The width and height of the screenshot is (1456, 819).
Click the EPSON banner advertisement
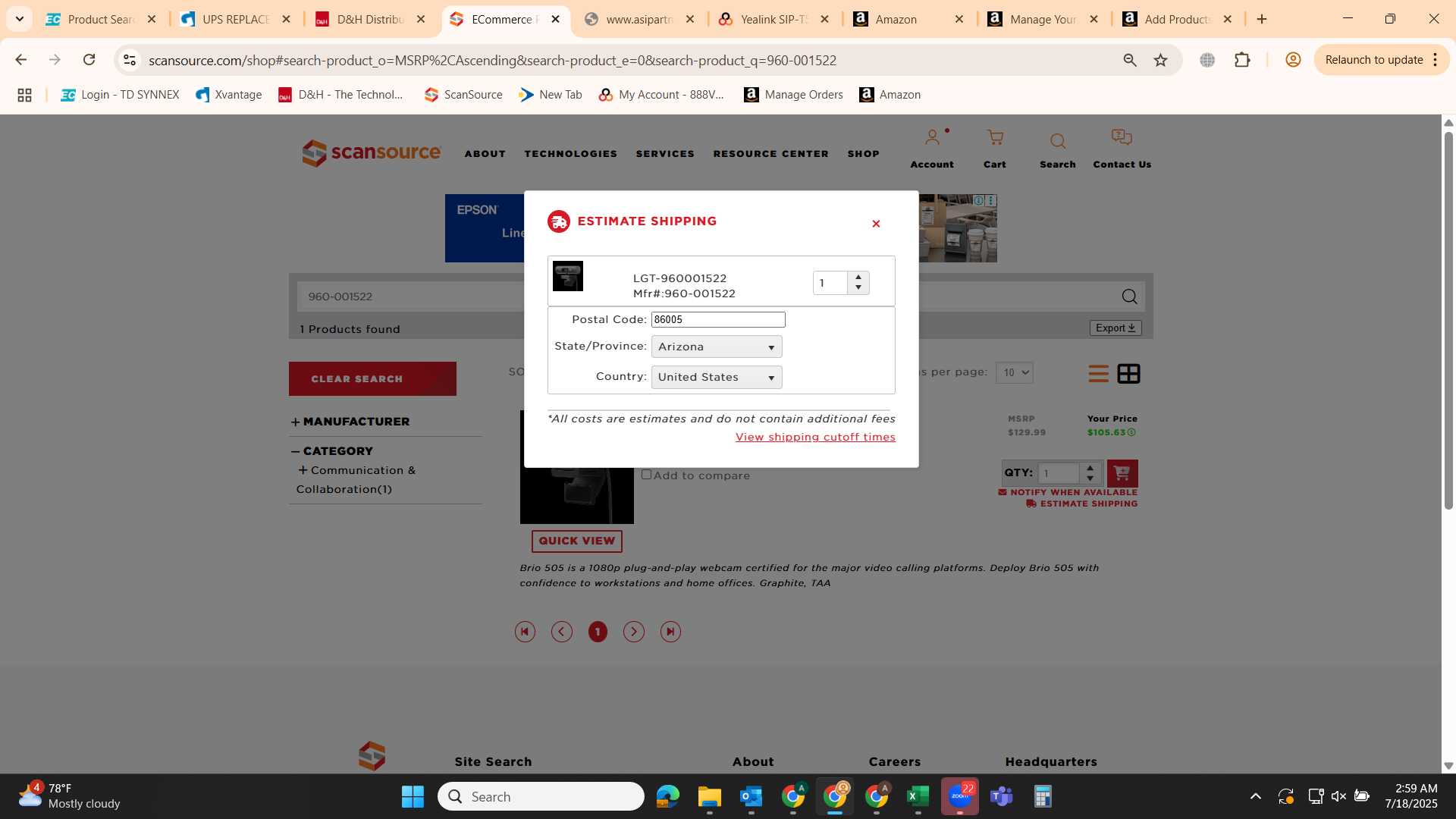tap(485, 228)
